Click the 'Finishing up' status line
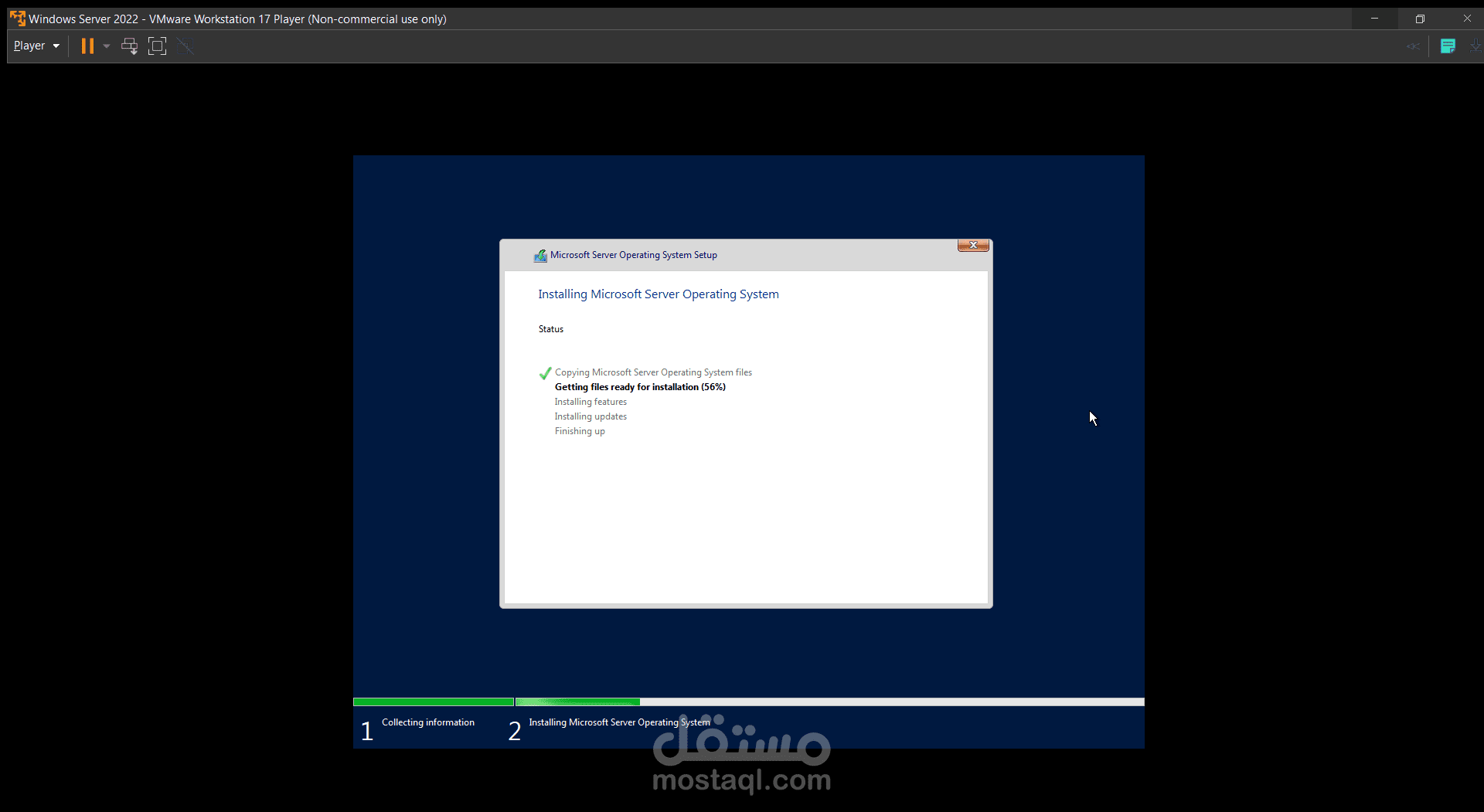The height and width of the screenshot is (812, 1484). pos(580,431)
